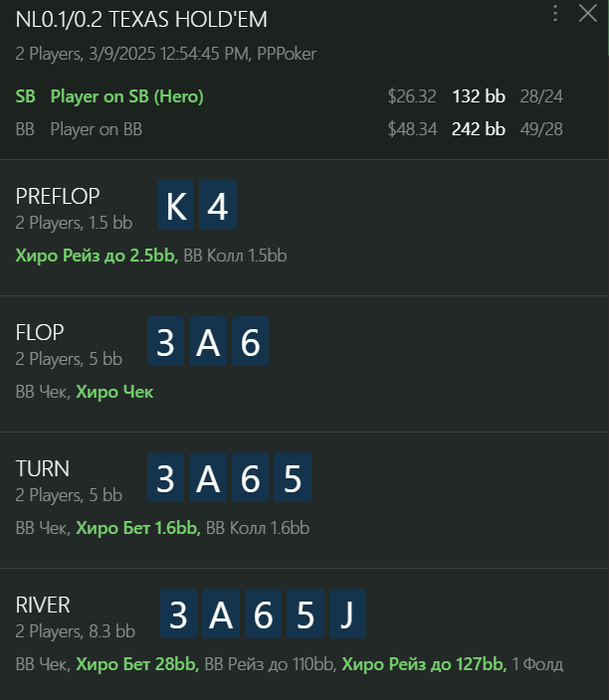Click the river Jack card
This screenshot has width=609, height=700.
(348, 613)
